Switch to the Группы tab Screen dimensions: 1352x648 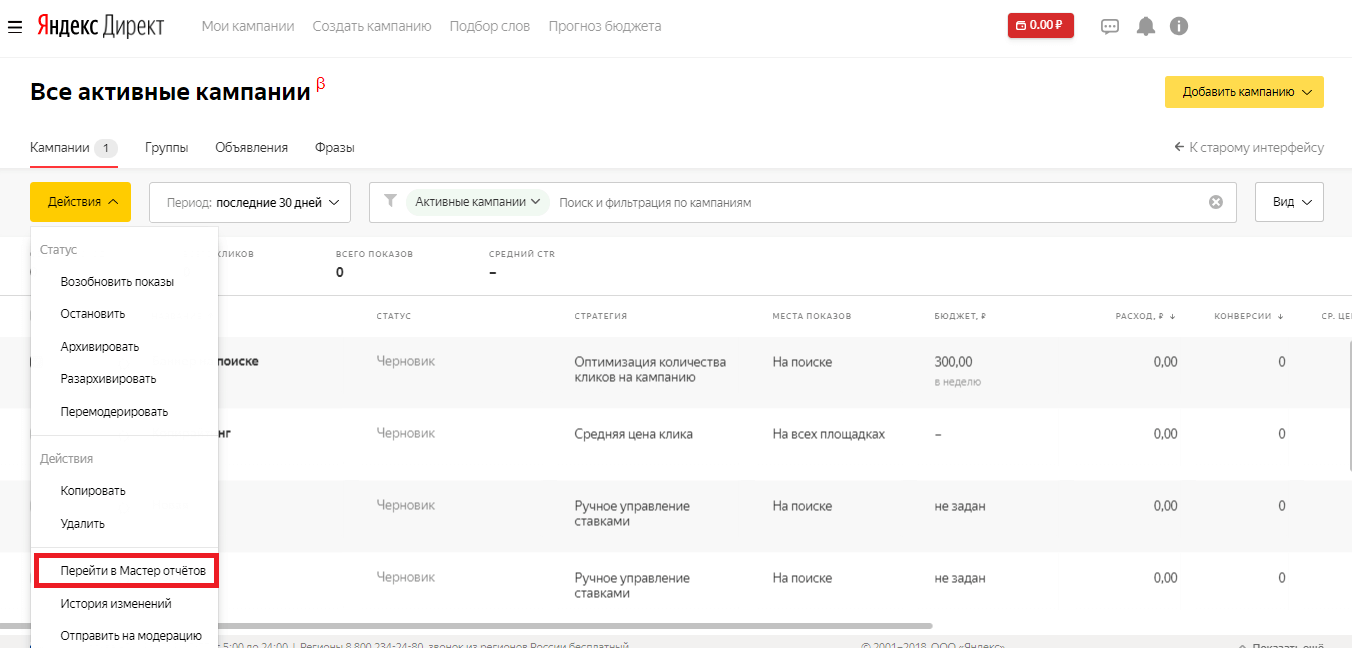(166, 148)
